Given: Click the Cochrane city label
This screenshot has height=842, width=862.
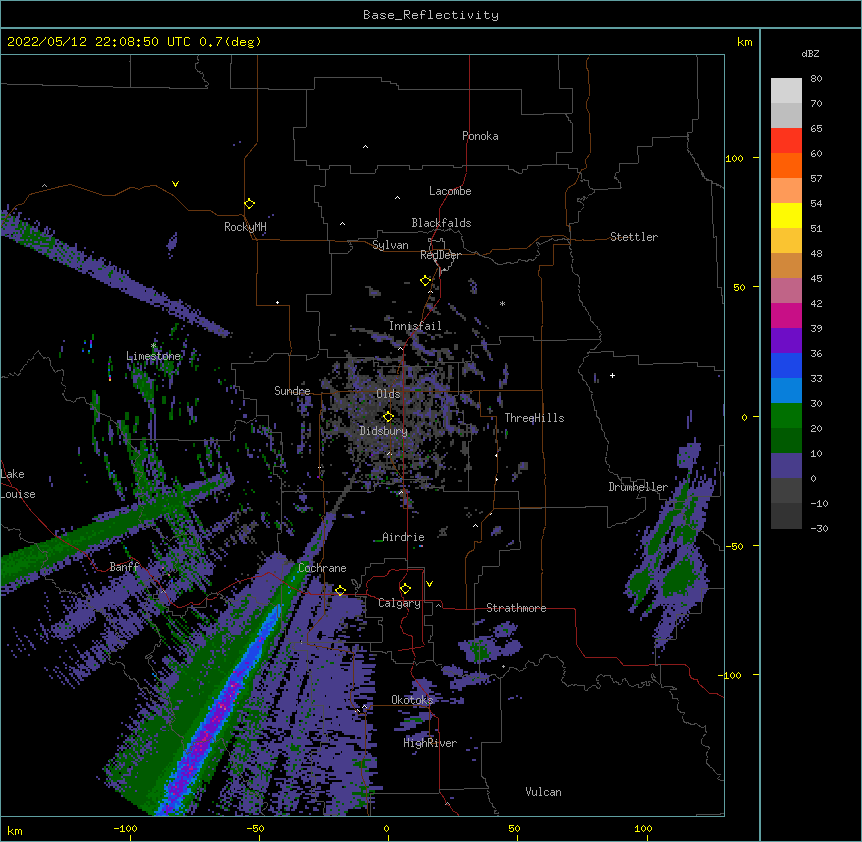Looking at the screenshot, I should click(x=322, y=568).
